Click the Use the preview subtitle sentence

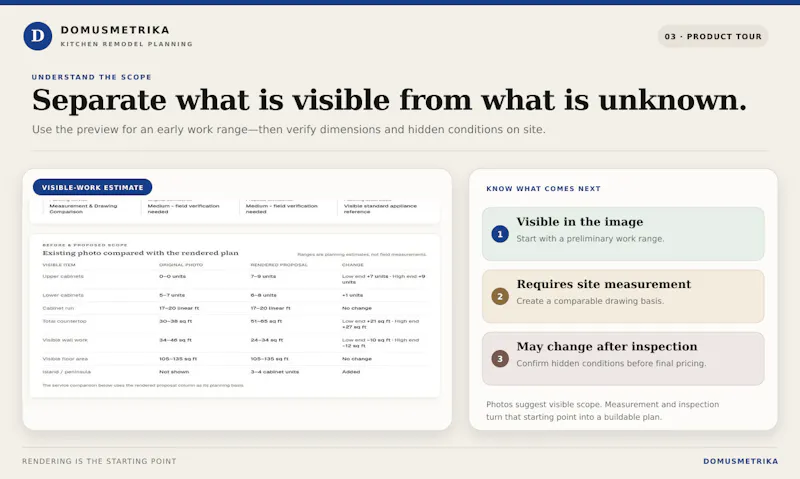coord(289,130)
